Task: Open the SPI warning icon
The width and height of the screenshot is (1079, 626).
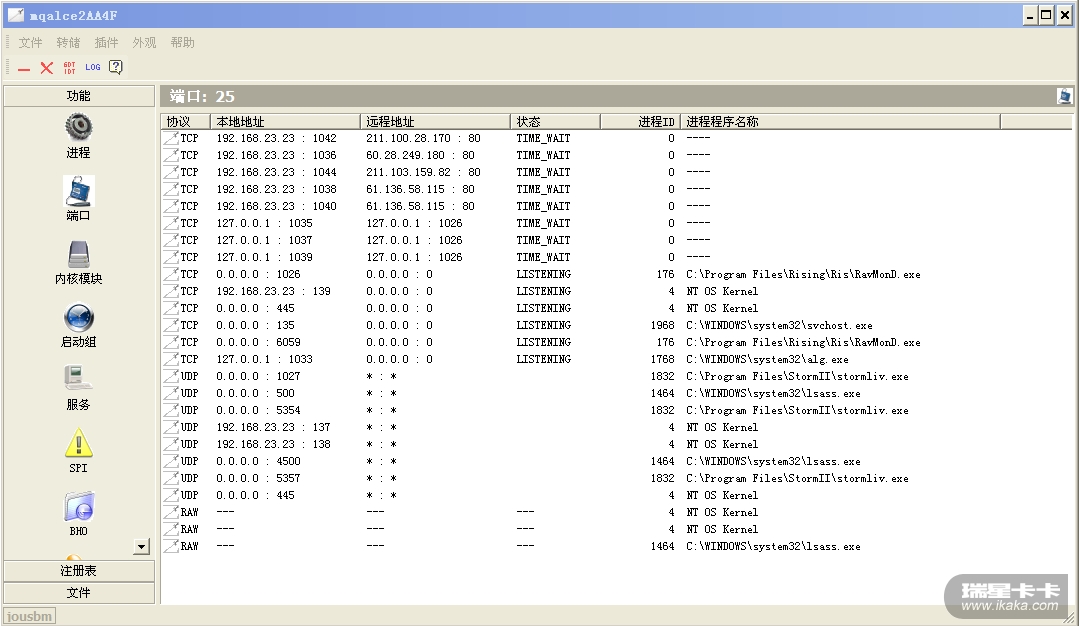Action: point(78,443)
